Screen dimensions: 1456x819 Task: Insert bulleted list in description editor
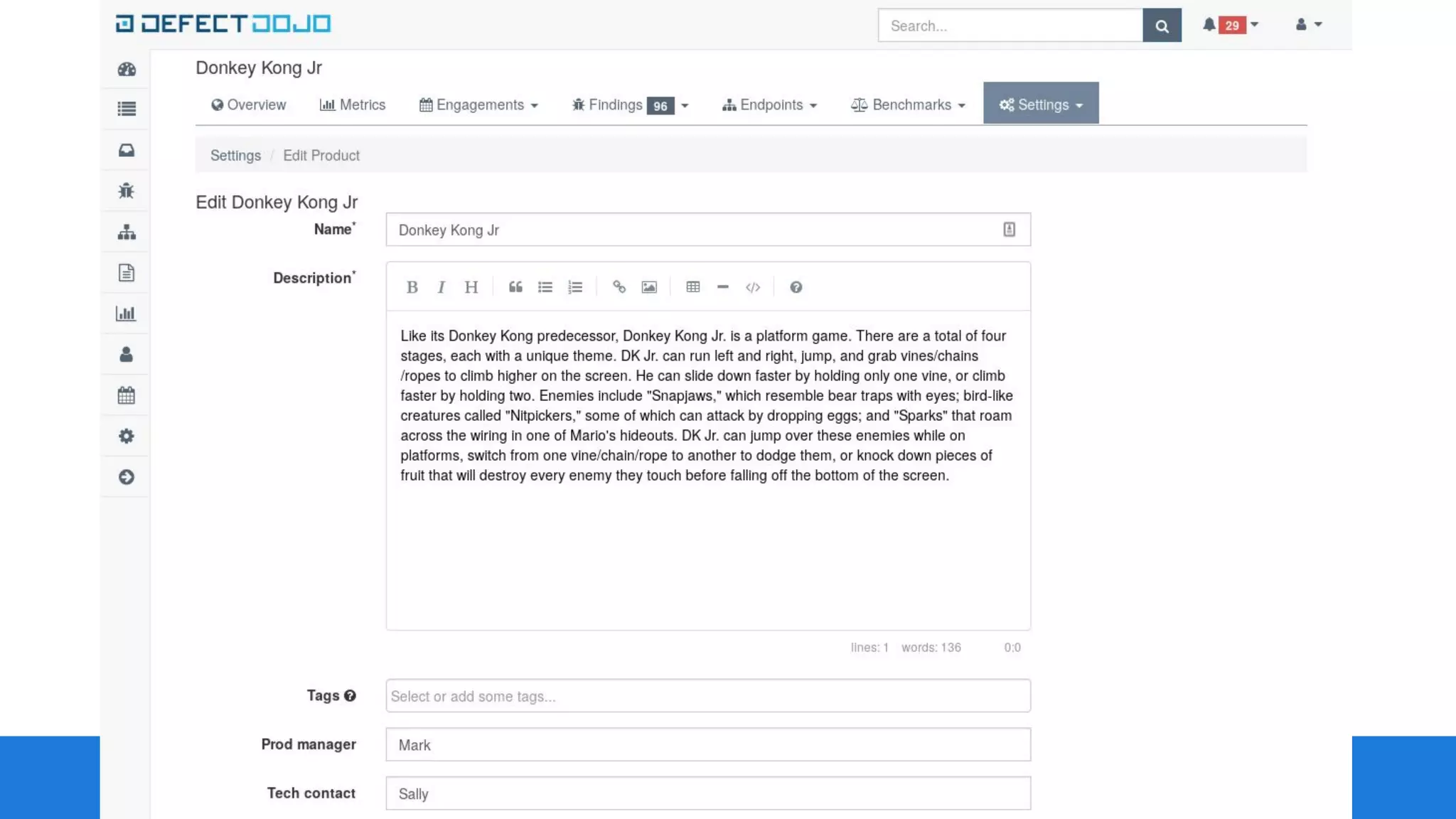545,287
